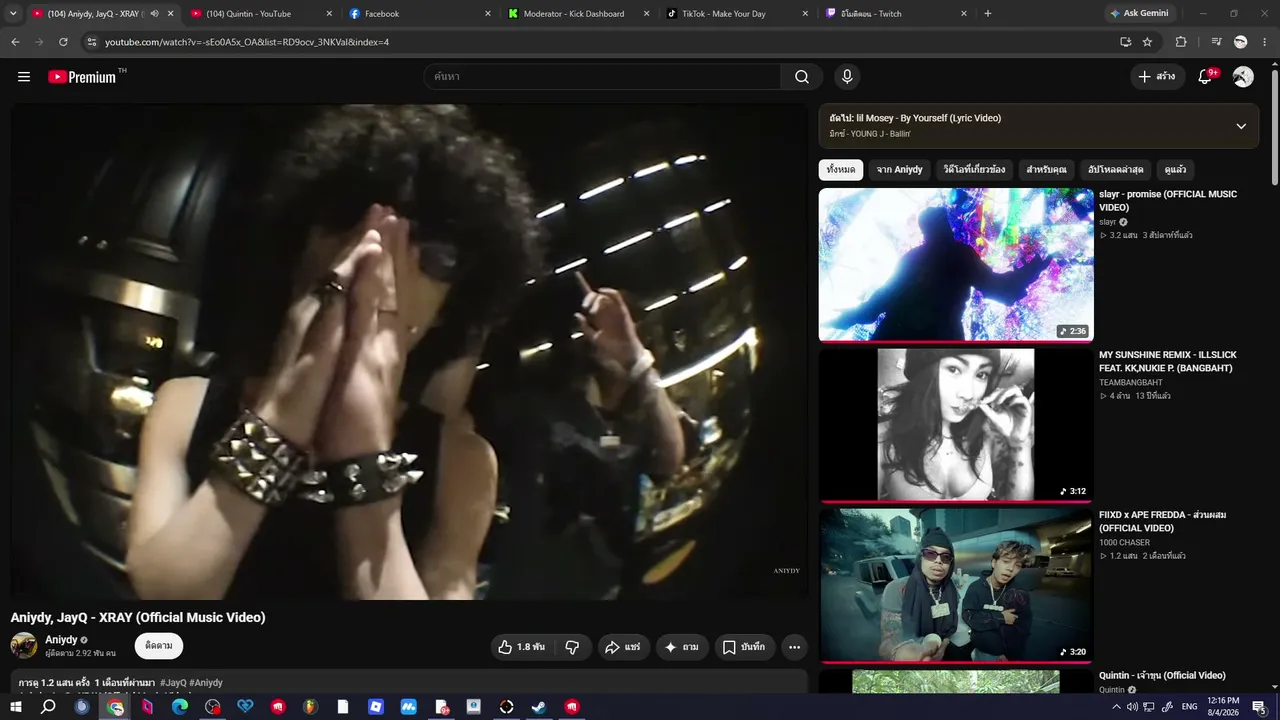Open the browser extensions menu
This screenshot has width=1280, height=720.
coord(1181,42)
